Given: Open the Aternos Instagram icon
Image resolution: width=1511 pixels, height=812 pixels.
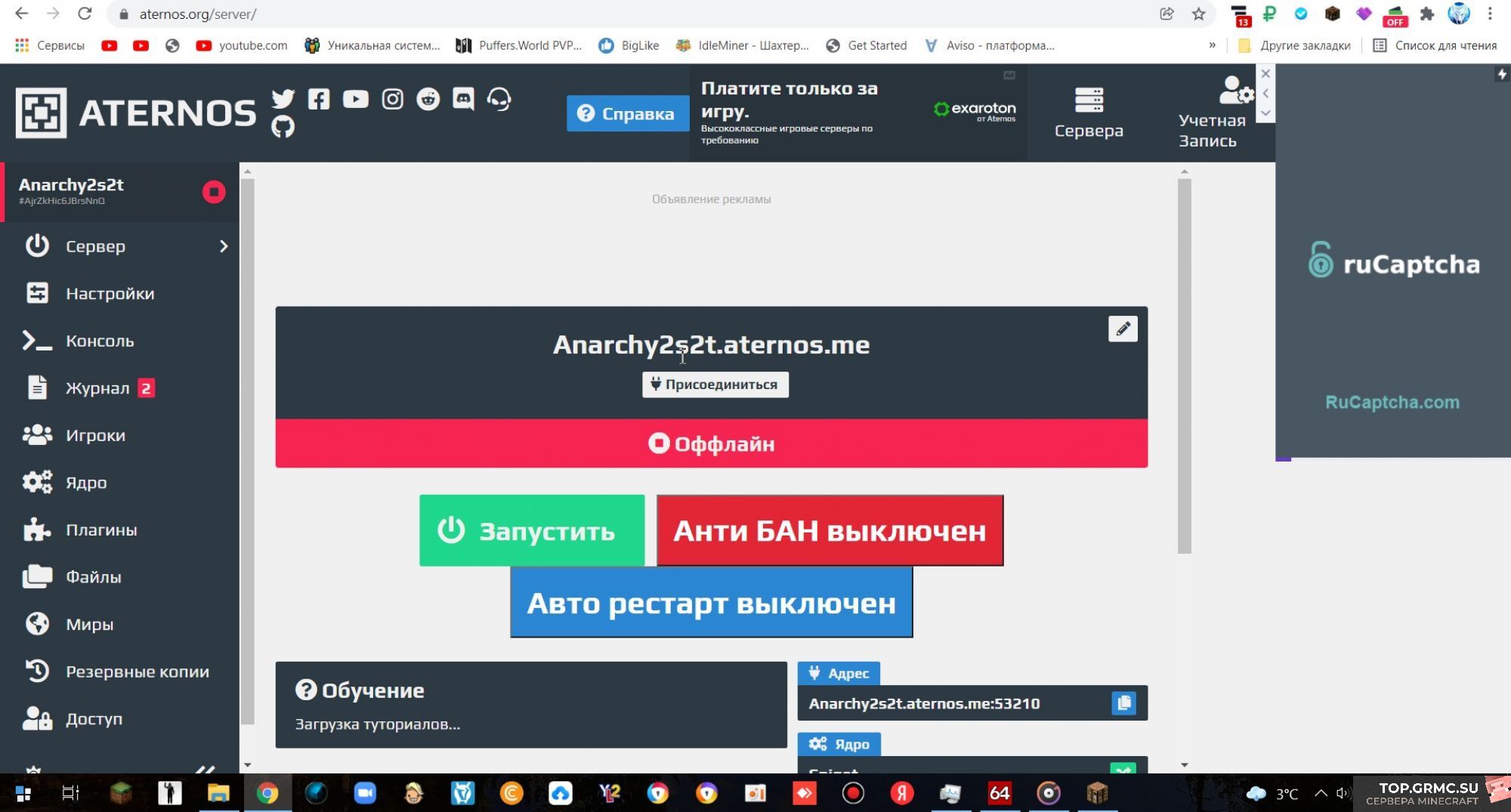Looking at the screenshot, I should click(392, 99).
